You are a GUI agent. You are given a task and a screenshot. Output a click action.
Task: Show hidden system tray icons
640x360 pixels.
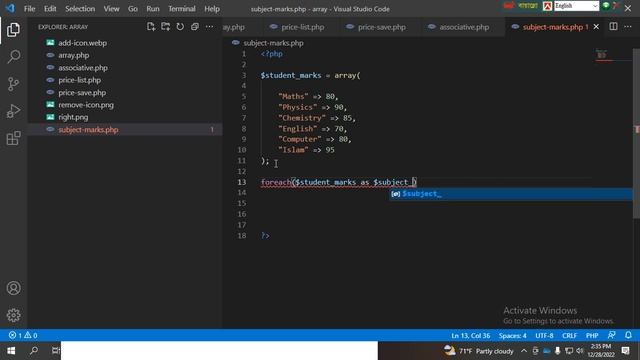[524, 351]
